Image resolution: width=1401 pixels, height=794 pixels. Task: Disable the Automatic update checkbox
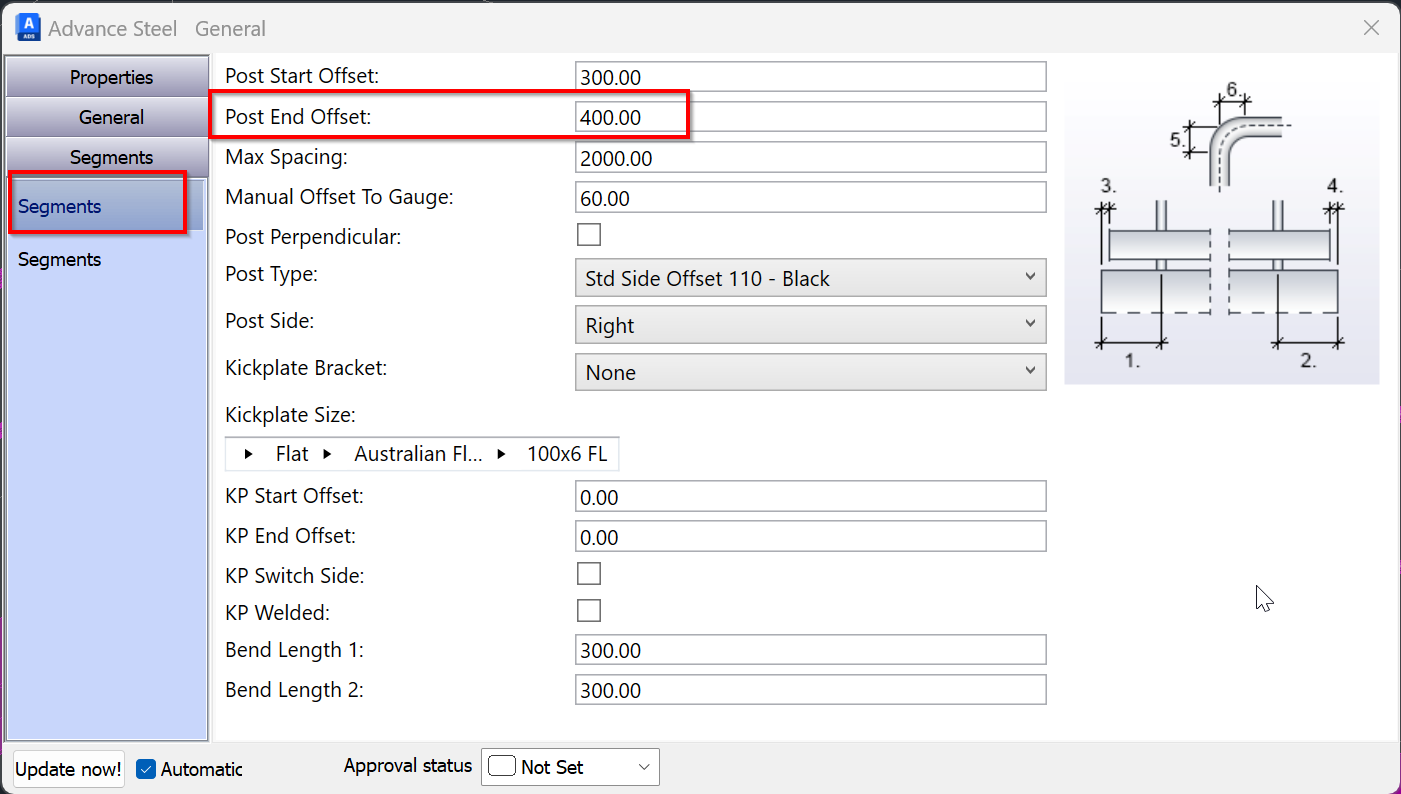pyautogui.click(x=145, y=769)
